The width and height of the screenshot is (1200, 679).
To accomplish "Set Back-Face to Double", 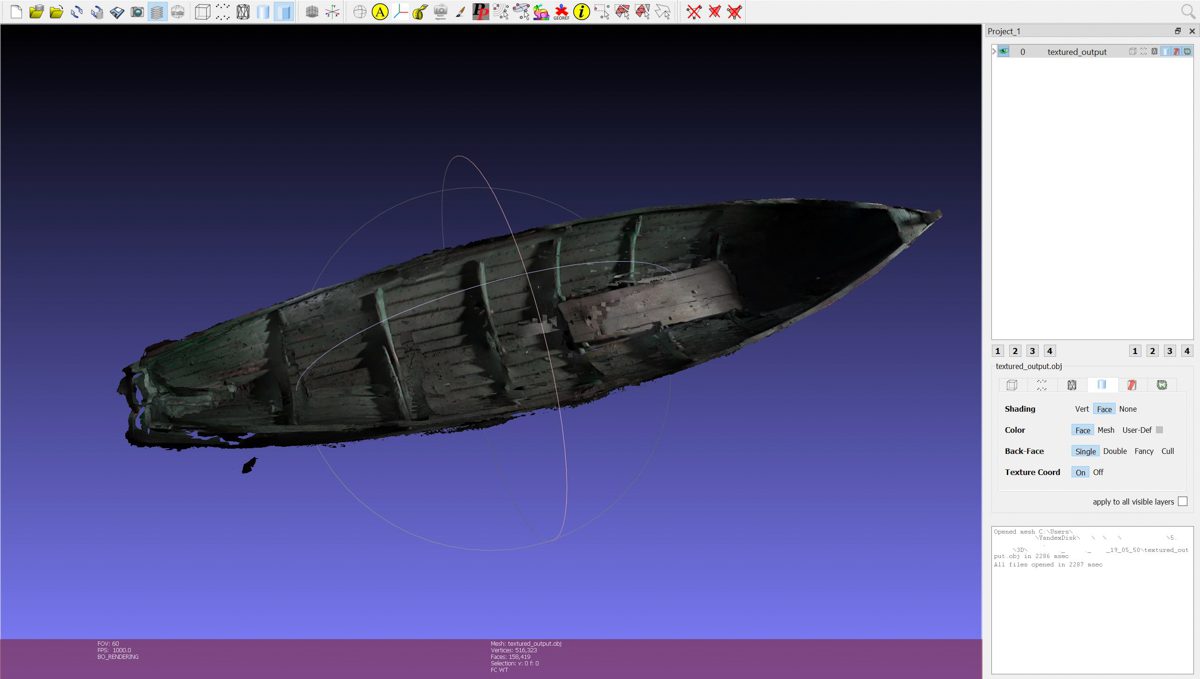I will point(1114,451).
